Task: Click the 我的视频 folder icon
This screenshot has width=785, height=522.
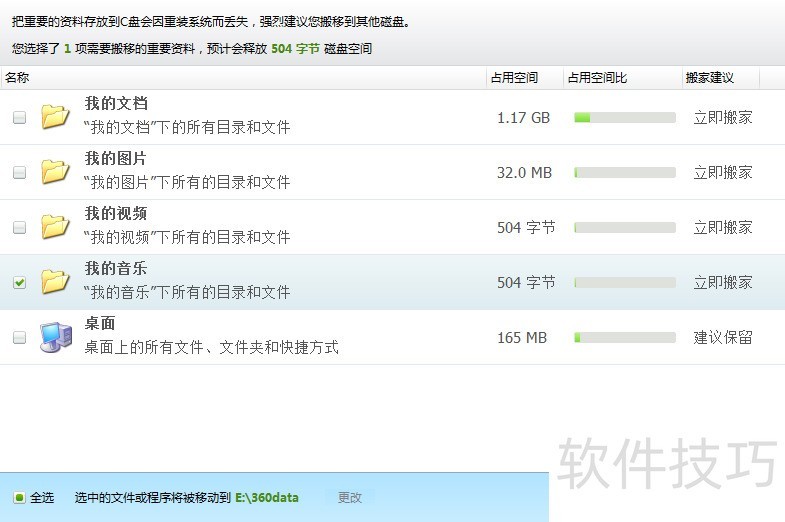Action: tap(55, 226)
